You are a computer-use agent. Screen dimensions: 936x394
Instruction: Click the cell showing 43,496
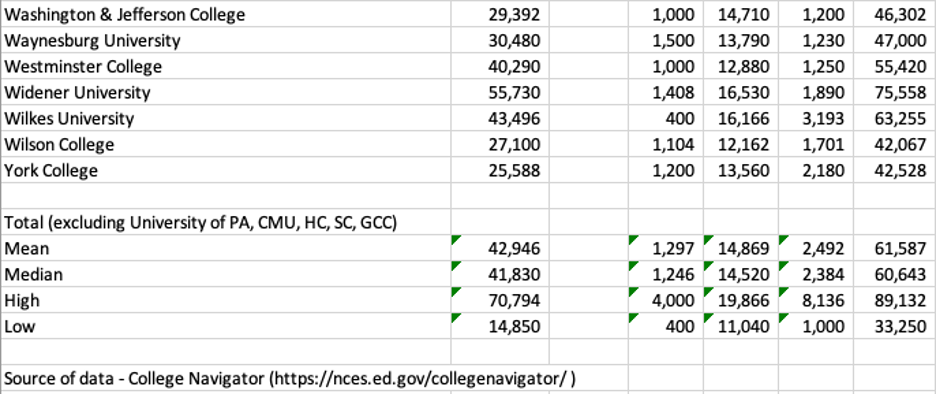500,119
